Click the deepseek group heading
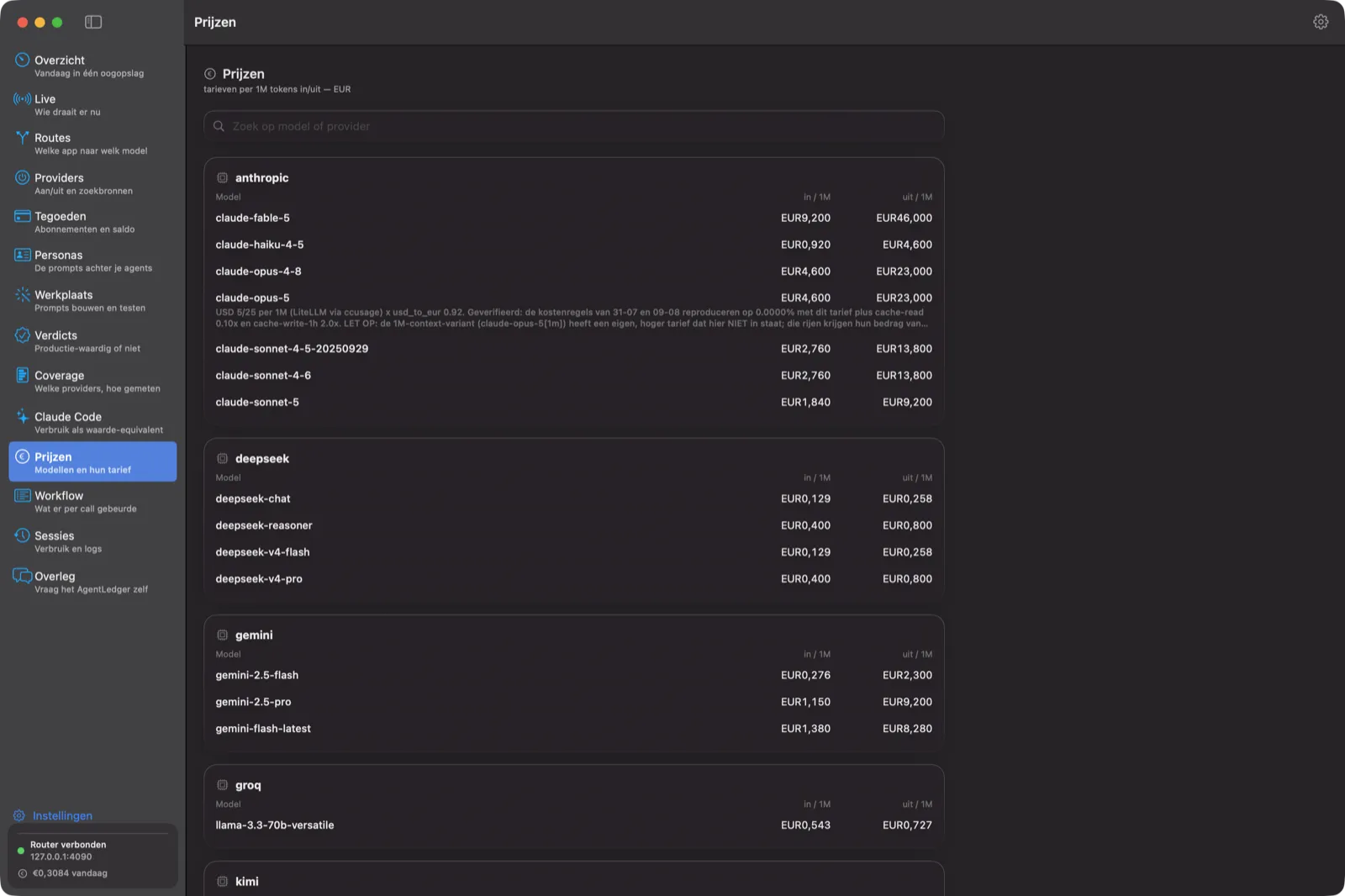The height and width of the screenshot is (896, 1345). coord(262,458)
